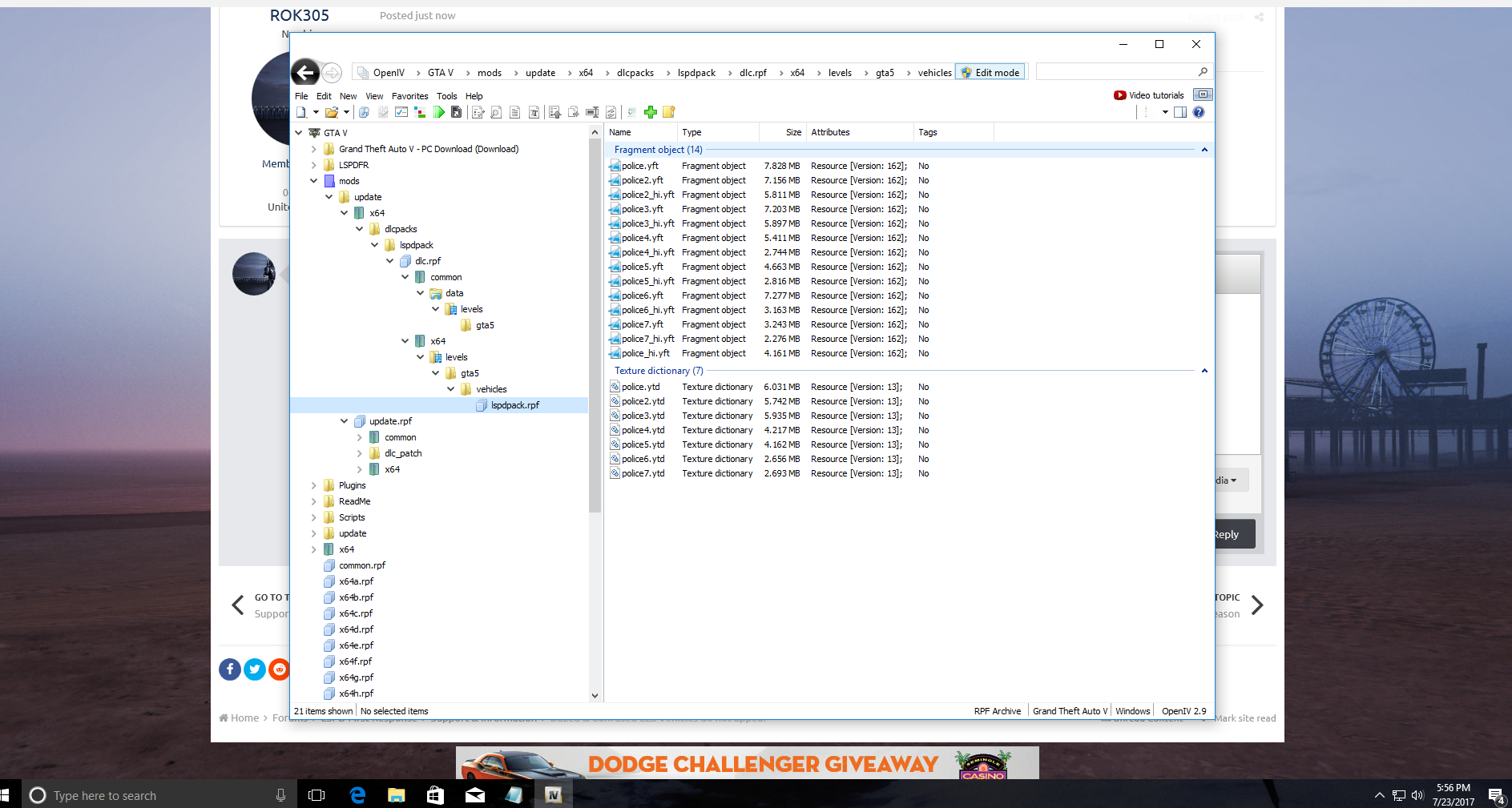Click the black back navigation arrow
Viewport: 1512px width, 808px height.
click(305, 73)
